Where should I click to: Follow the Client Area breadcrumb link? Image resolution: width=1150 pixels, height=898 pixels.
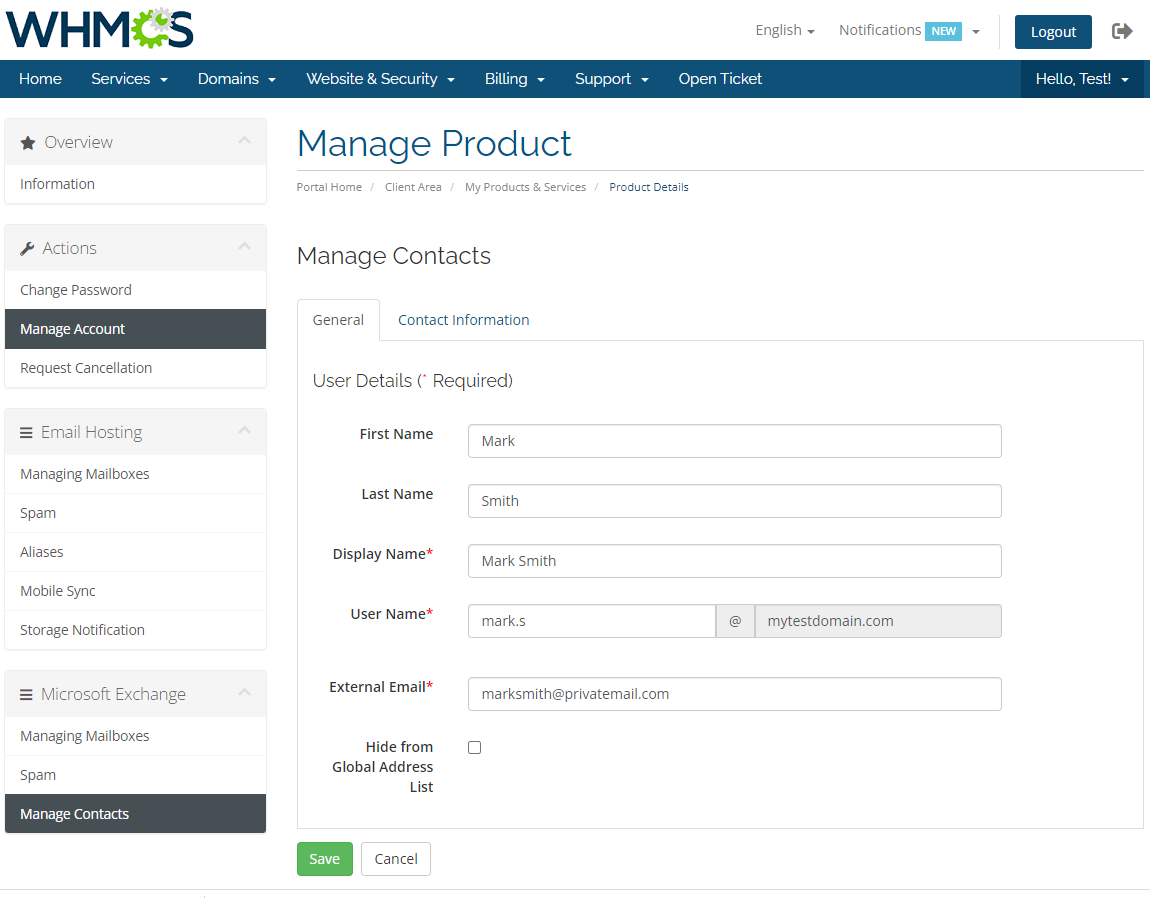(x=413, y=187)
